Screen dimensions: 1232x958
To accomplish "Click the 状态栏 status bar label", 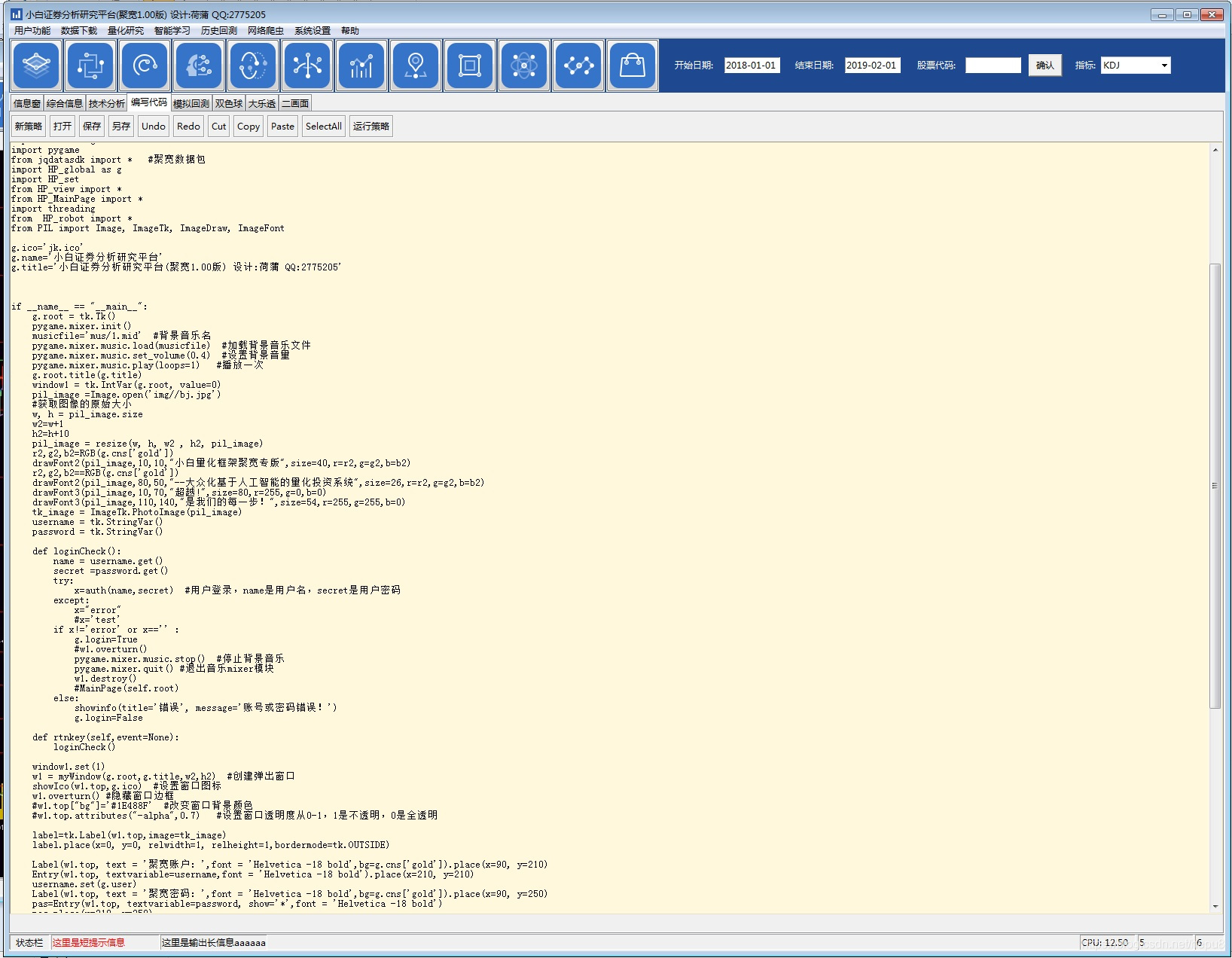I will (x=29, y=943).
